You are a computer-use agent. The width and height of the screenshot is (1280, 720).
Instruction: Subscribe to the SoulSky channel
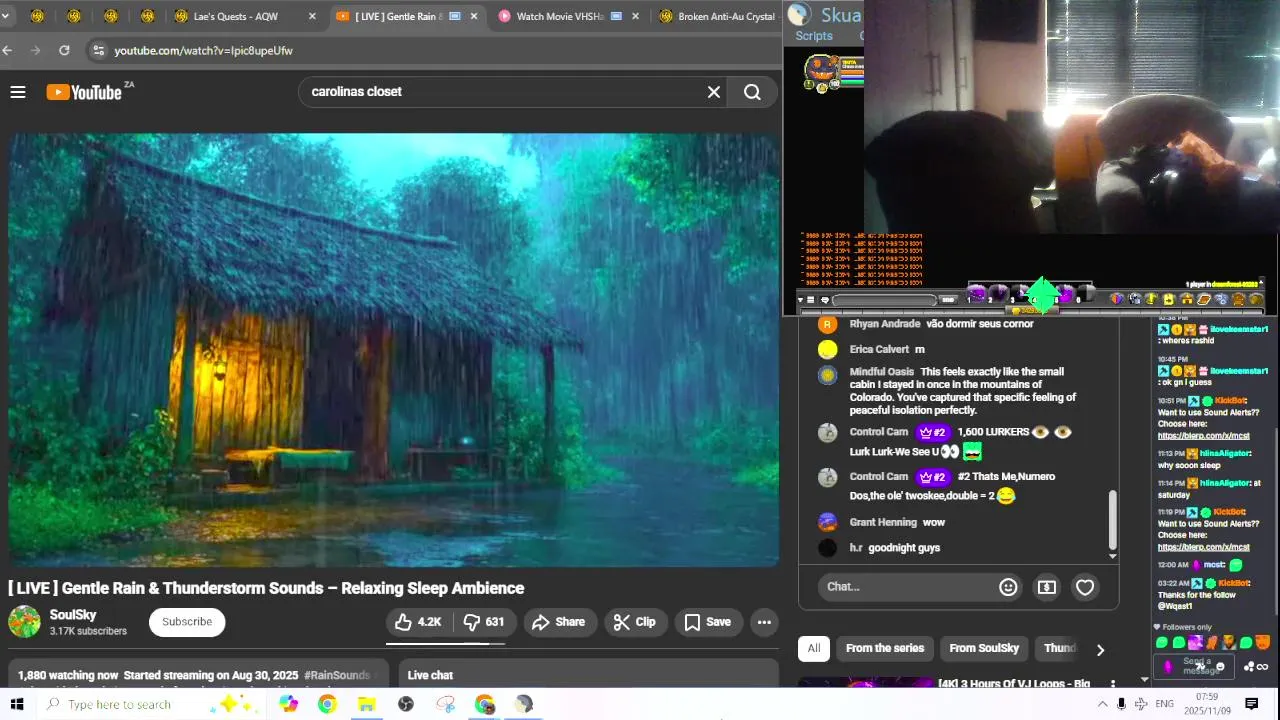click(187, 622)
